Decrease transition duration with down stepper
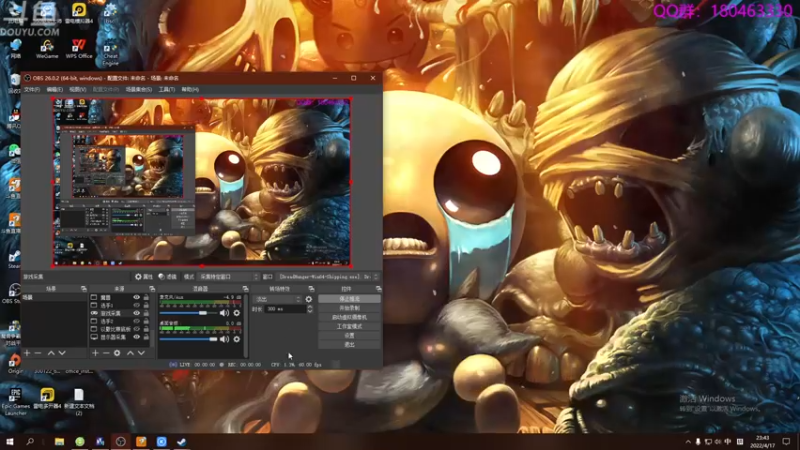Screen dimensions: 800x450 (310, 311)
